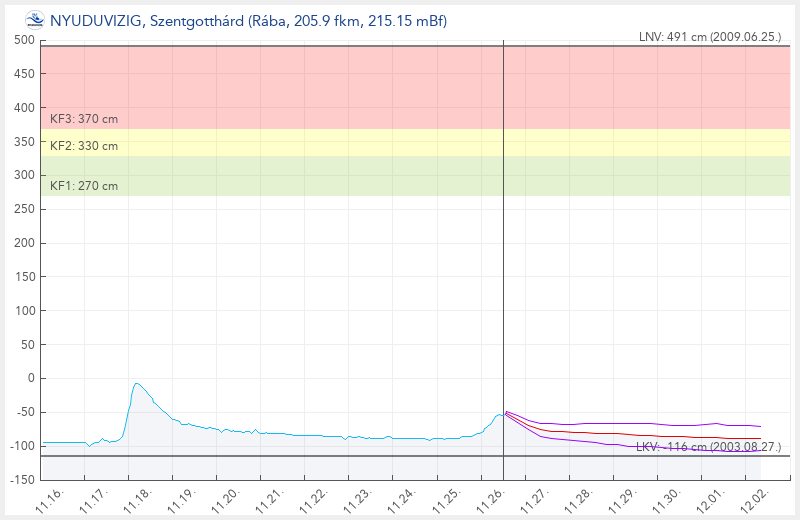The width and height of the screenshot is (800, 520).
Task: Click the upper purple forecast bound line
Action: [650, 424]
